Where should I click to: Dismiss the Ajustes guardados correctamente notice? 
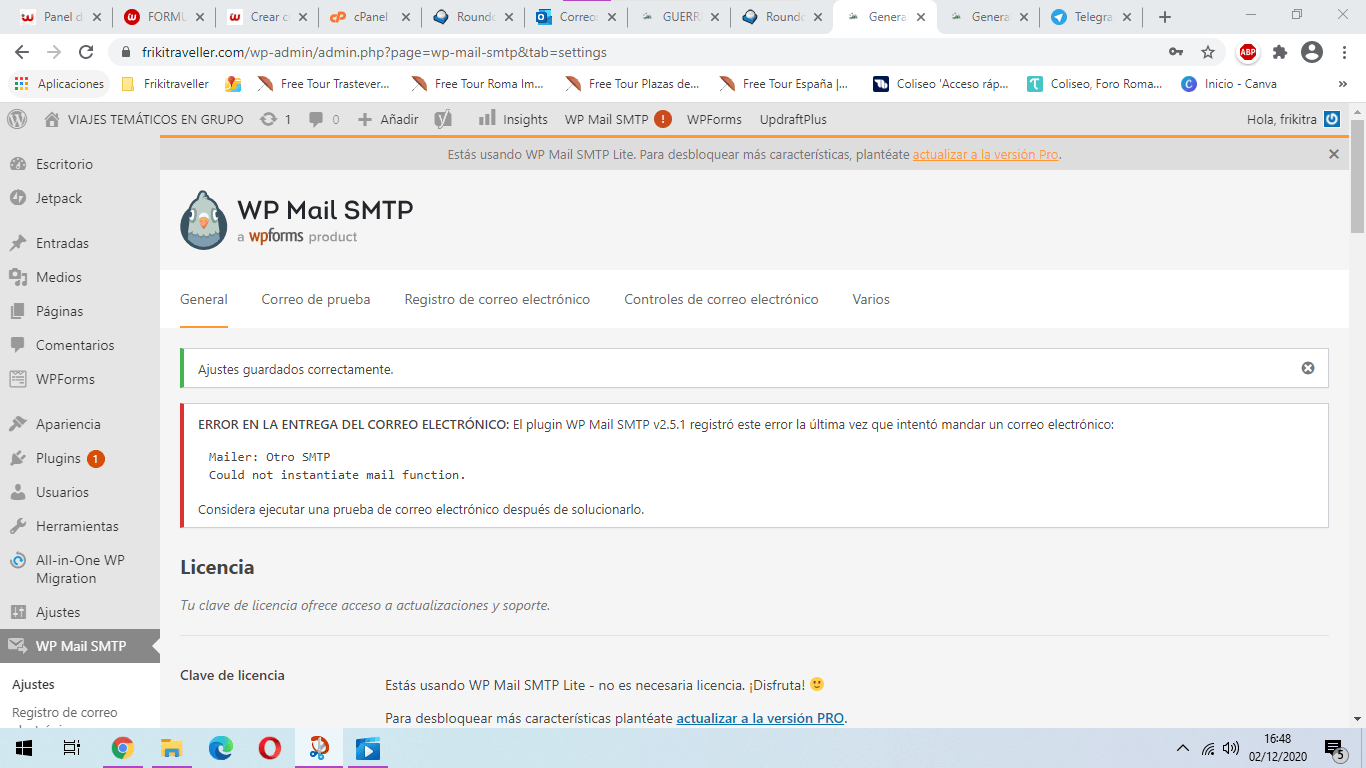1307,368
